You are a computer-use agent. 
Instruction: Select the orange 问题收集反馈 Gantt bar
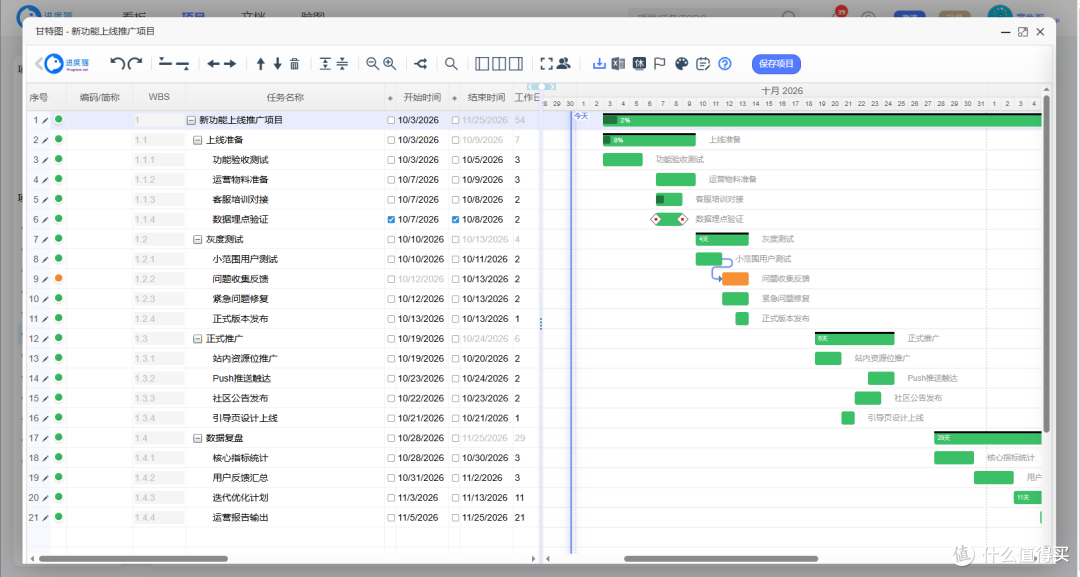735,279
